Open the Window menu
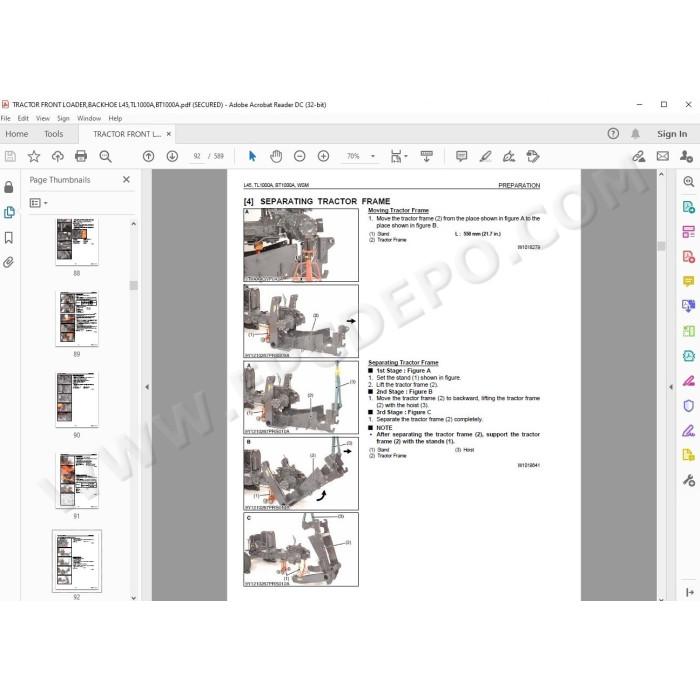Screen dimensions: 700x700 coord(89,118)
